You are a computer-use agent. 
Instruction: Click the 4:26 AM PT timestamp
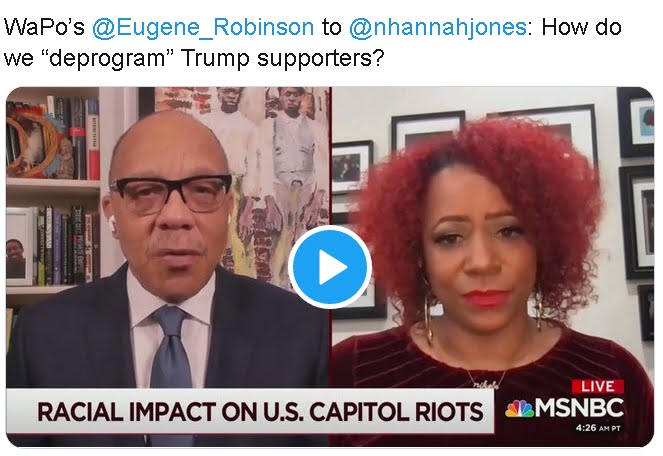click(x=598, y=428)
